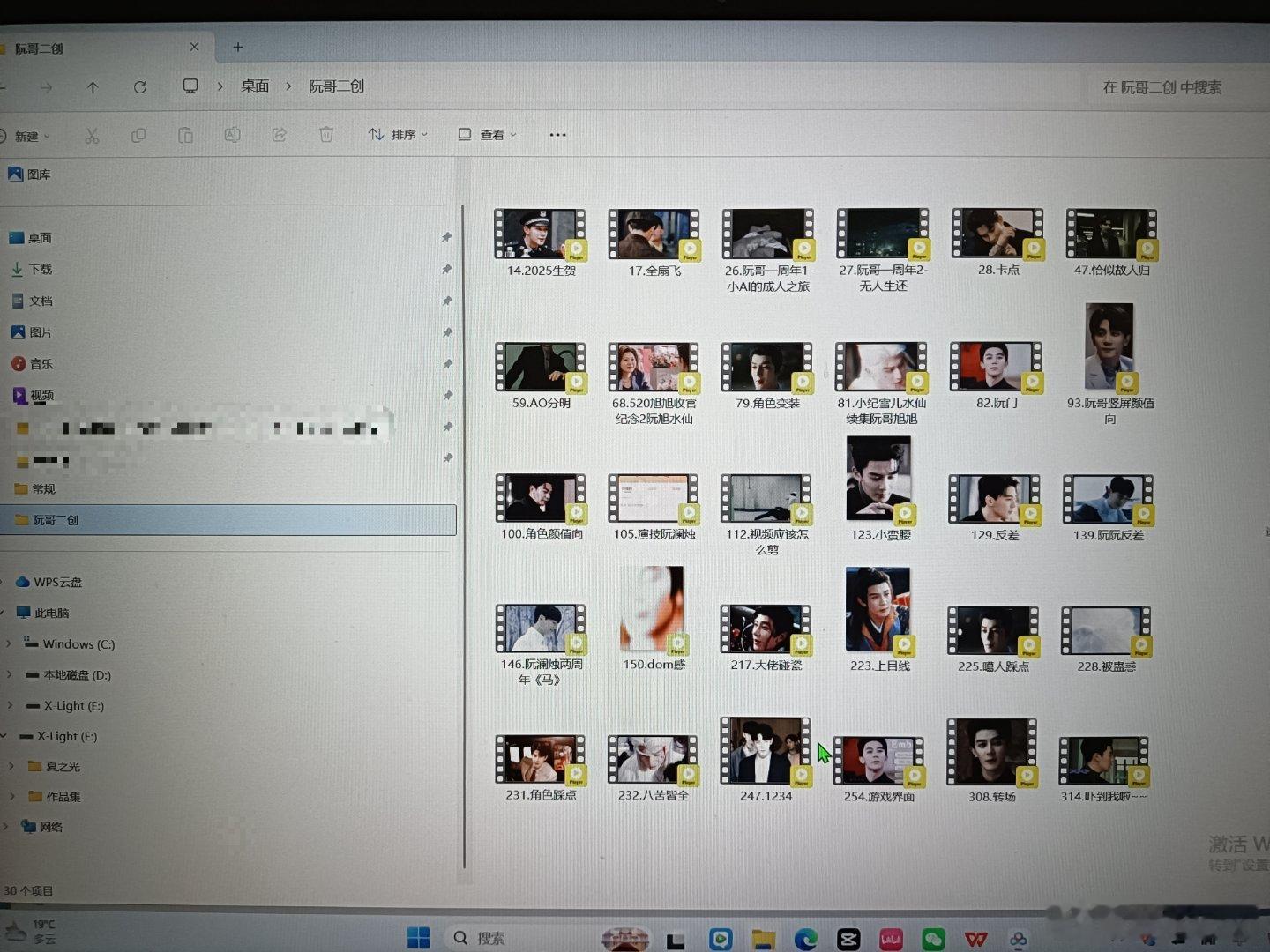Open the 图库 gallery in sidebar
Viewport: 1270px width, 952px height.
30,175
